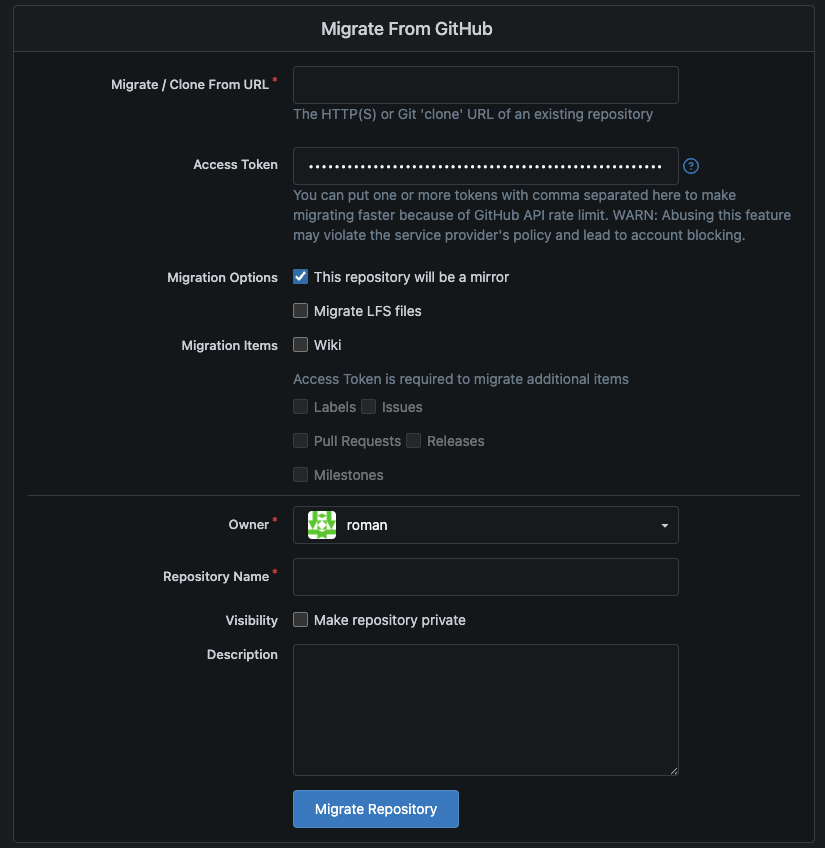Click the Description textarea resize handle

[x=674, y=771]
